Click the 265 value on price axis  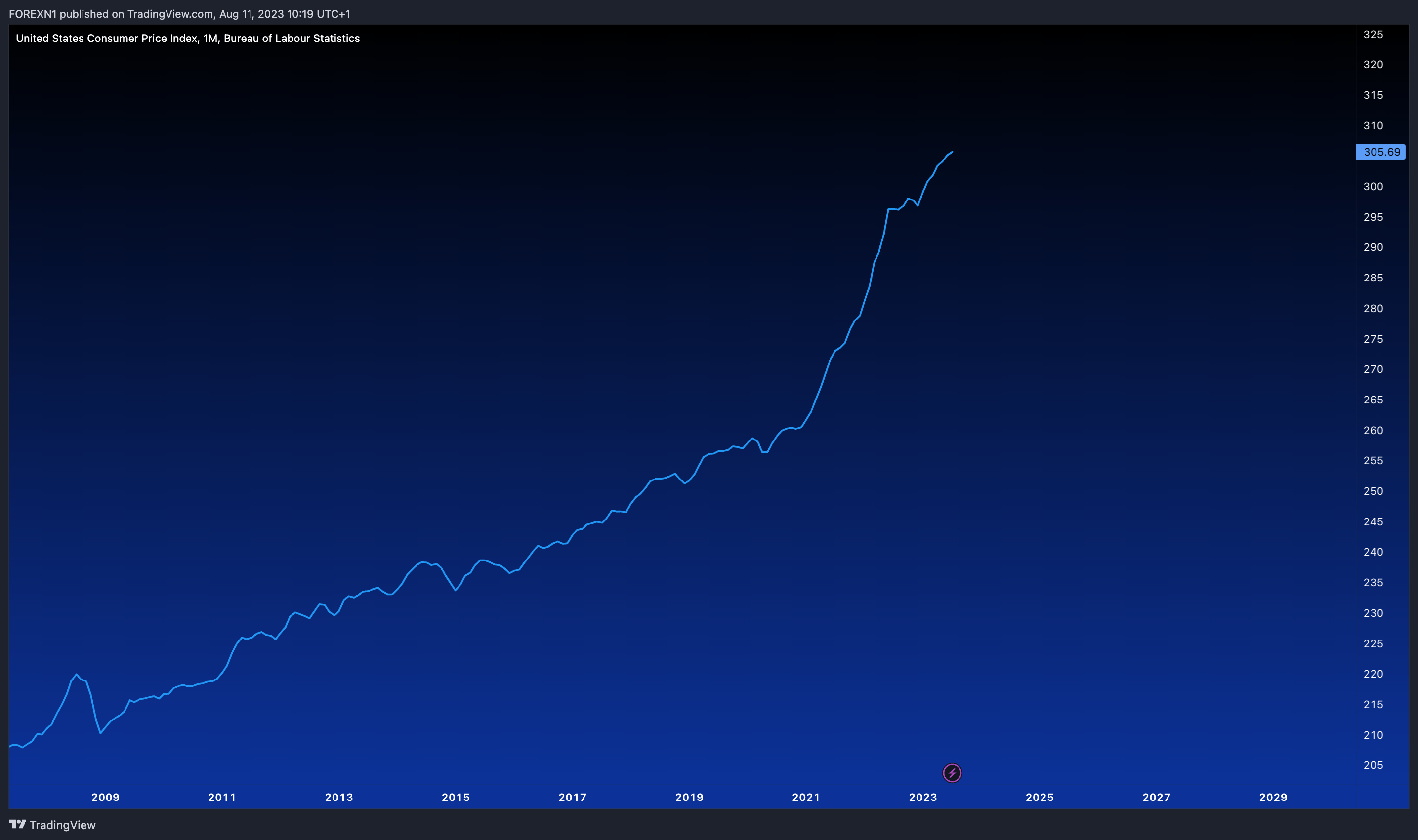click(1373, 400)
